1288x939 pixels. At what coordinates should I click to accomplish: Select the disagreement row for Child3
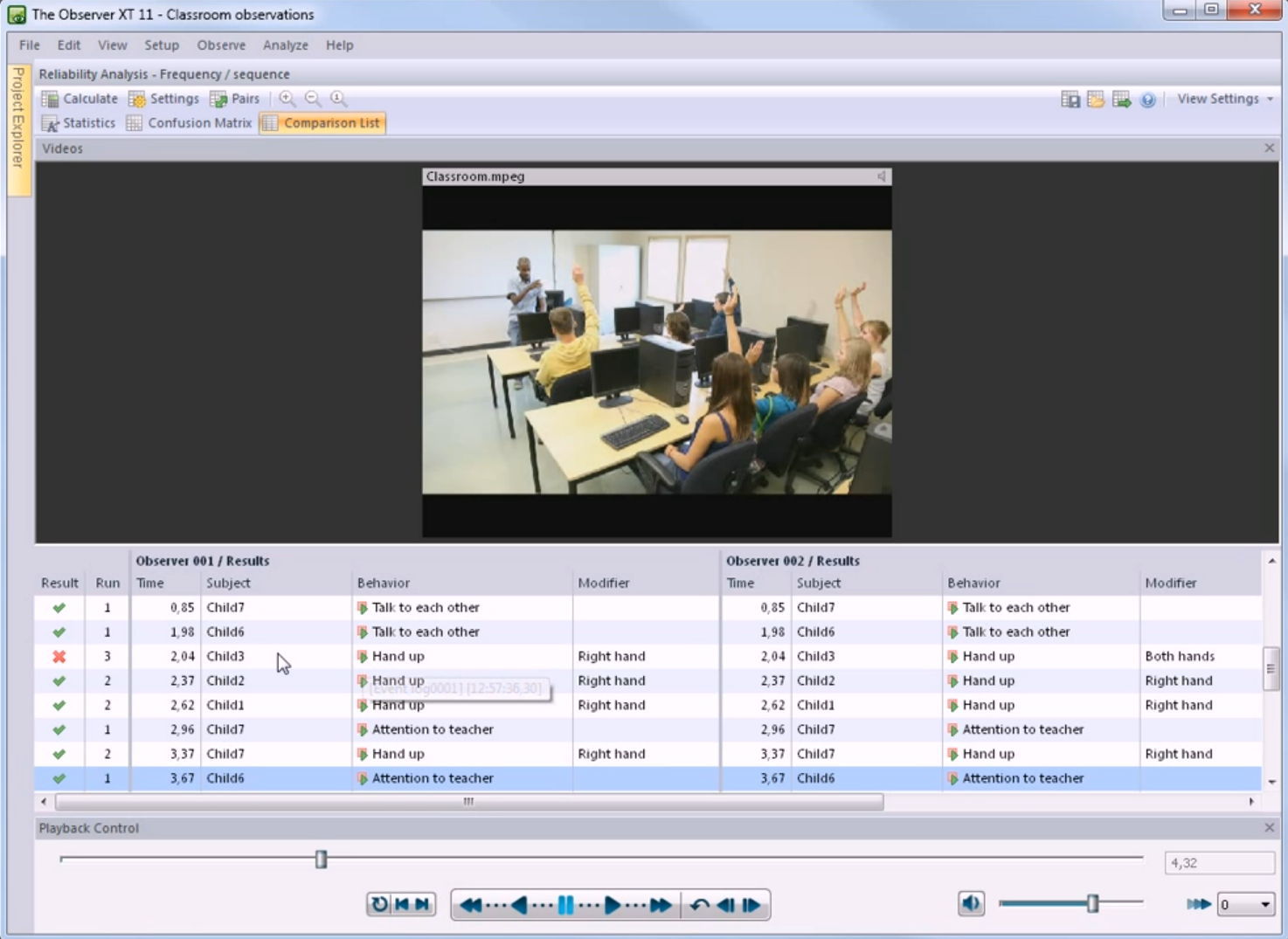[x=647, y=656]
